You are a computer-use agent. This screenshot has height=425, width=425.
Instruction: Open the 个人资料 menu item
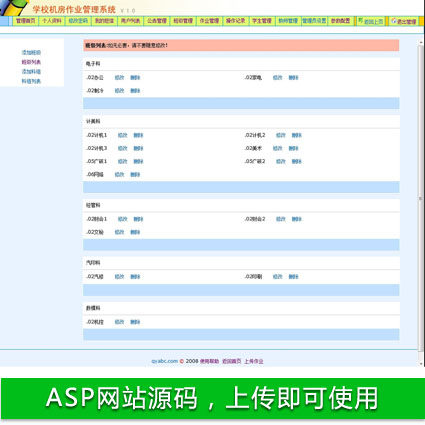point(52,21)
